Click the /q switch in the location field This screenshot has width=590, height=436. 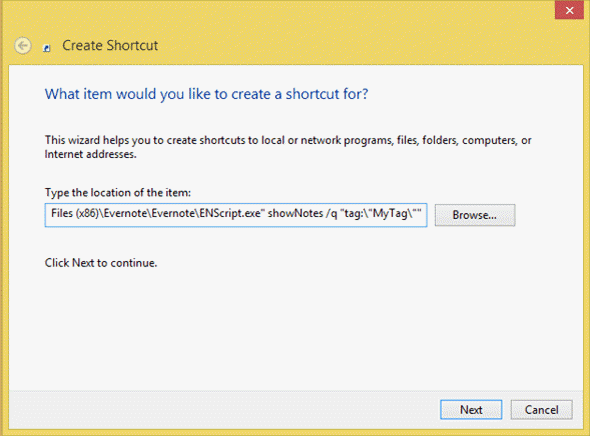[x=331, y=214]
